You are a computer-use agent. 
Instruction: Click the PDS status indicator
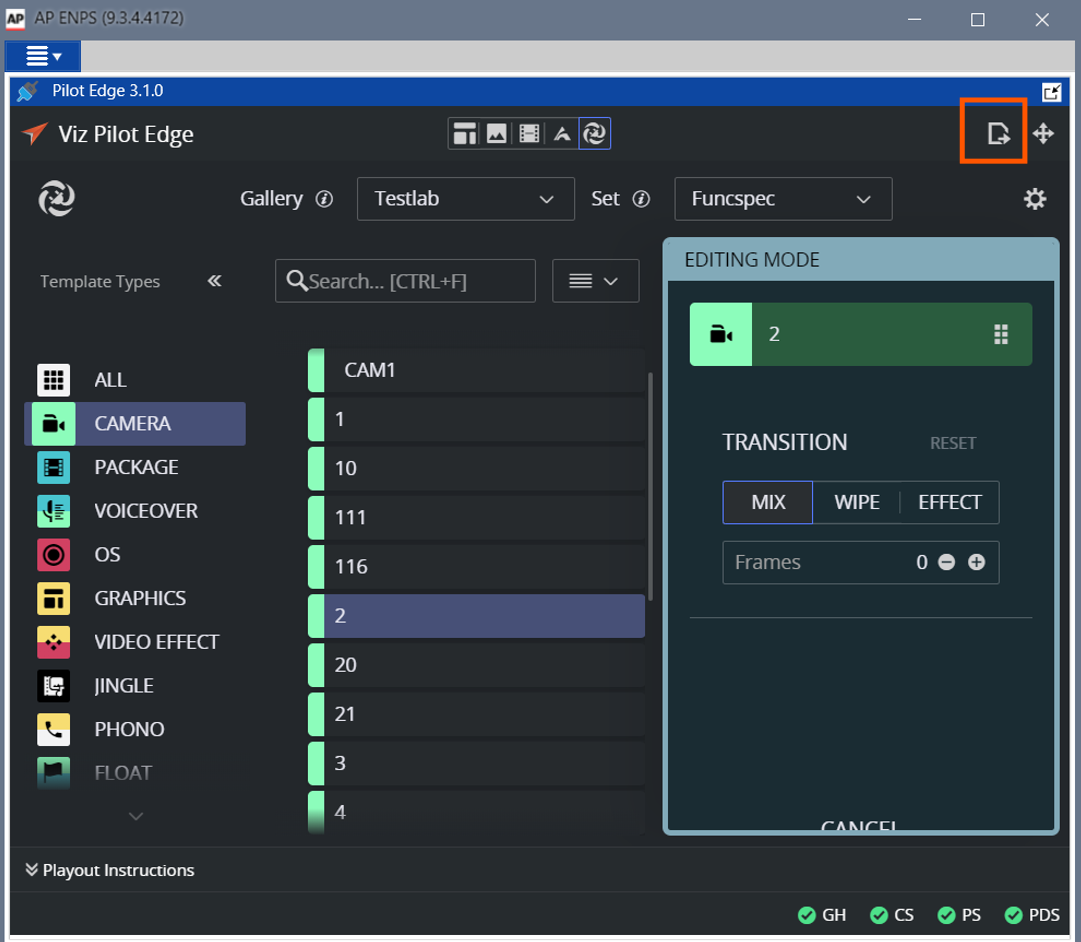(1032, 915)
